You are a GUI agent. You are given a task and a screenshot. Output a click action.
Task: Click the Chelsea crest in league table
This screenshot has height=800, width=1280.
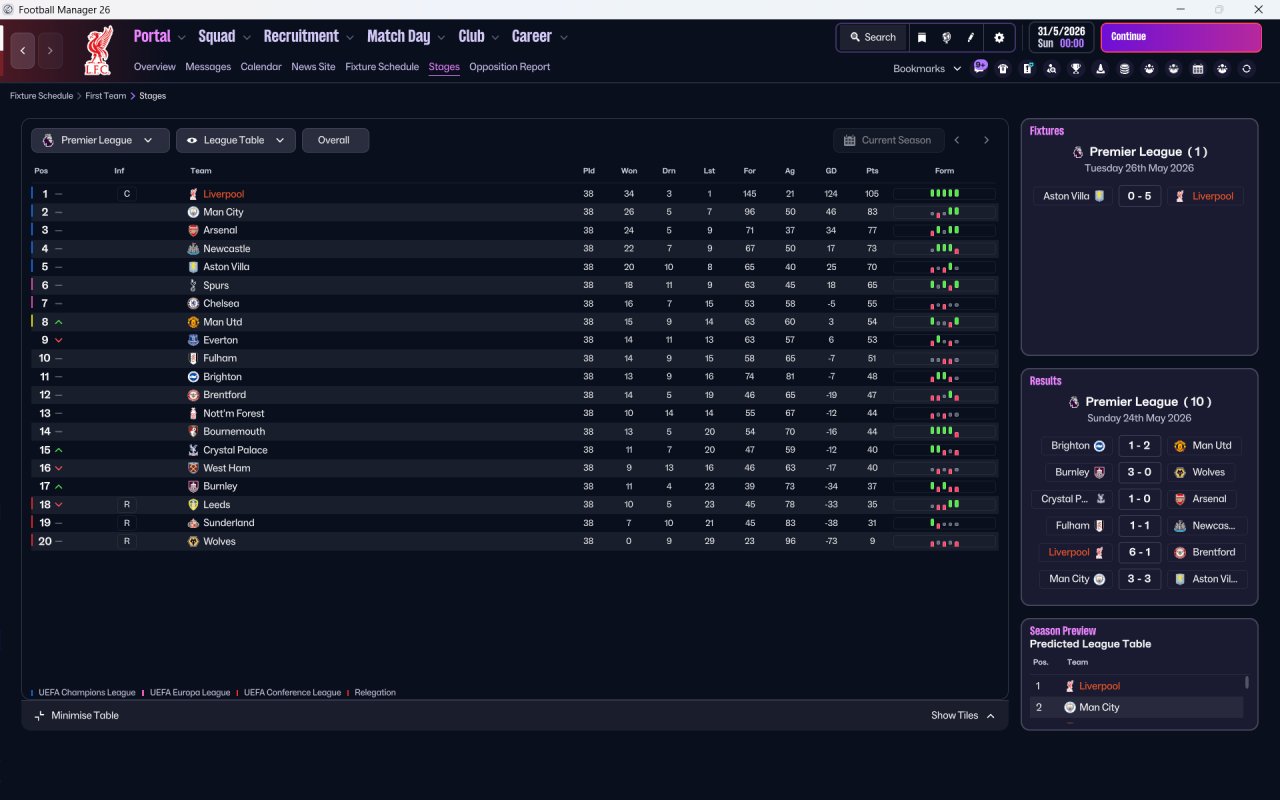click(x=193, y=303)
